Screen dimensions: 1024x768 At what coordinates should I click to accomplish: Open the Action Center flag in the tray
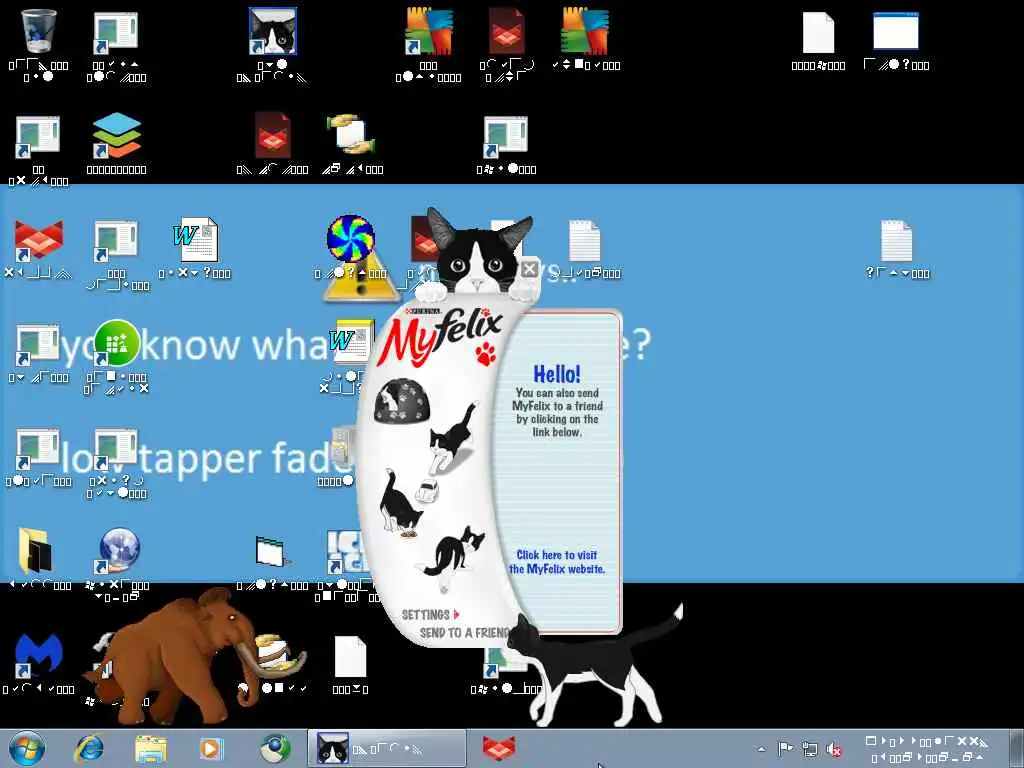(785, 749)
